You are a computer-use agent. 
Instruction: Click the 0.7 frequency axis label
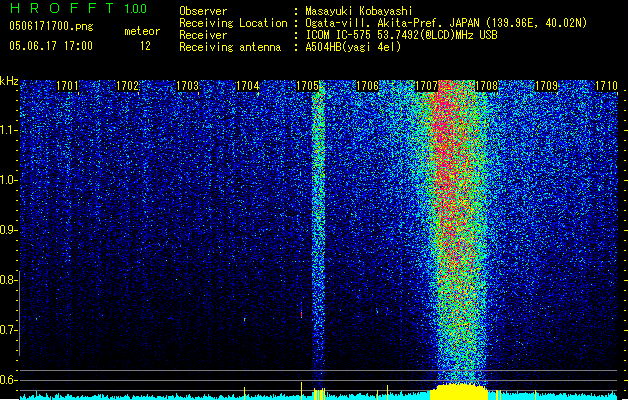tap(8, 330)
